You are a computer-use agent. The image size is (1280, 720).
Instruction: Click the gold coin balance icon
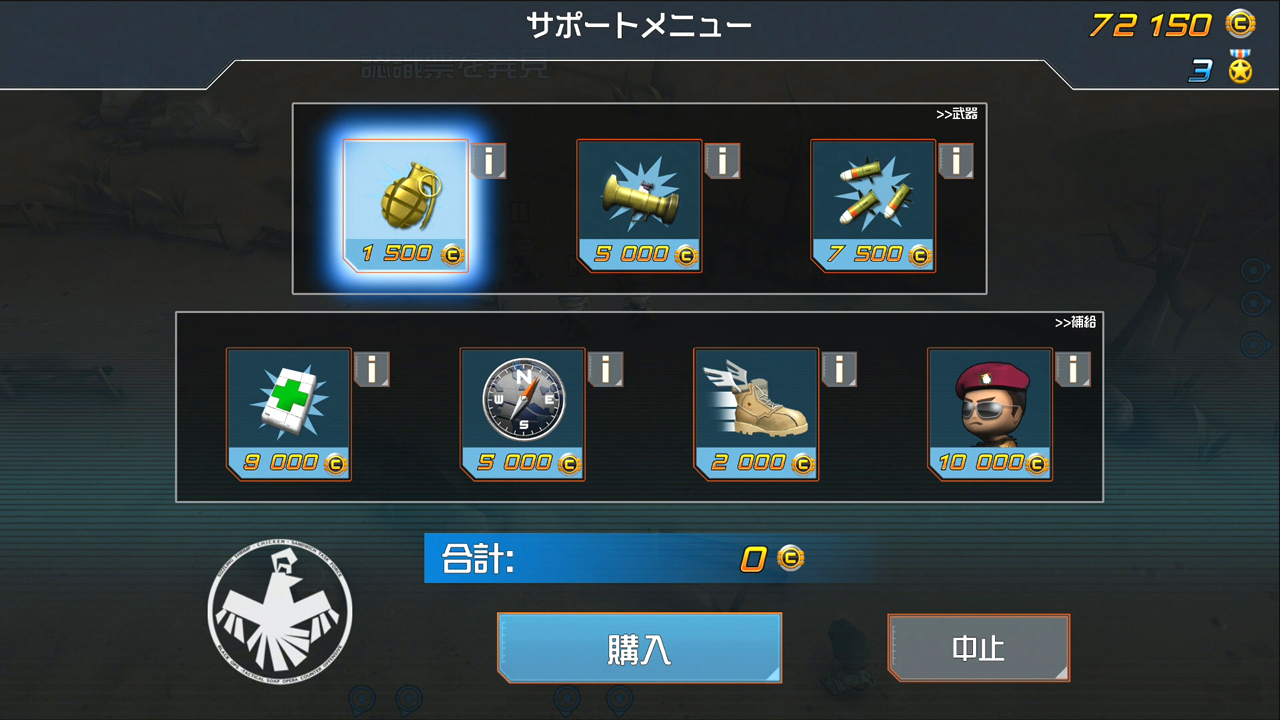click(1241, 23)
